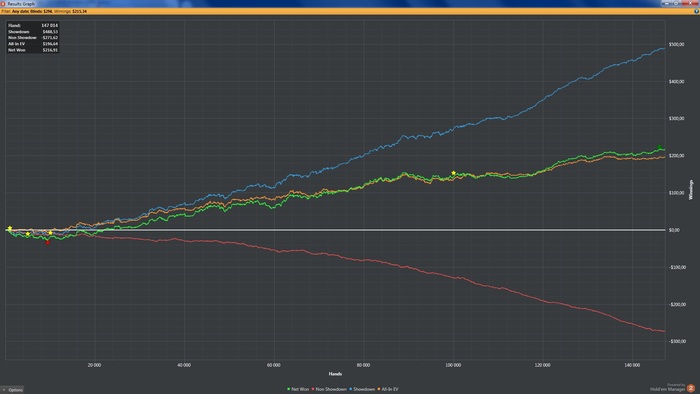Click the Winnings axis title
This screenshot has width=700, height=394.
click(691, 190)
